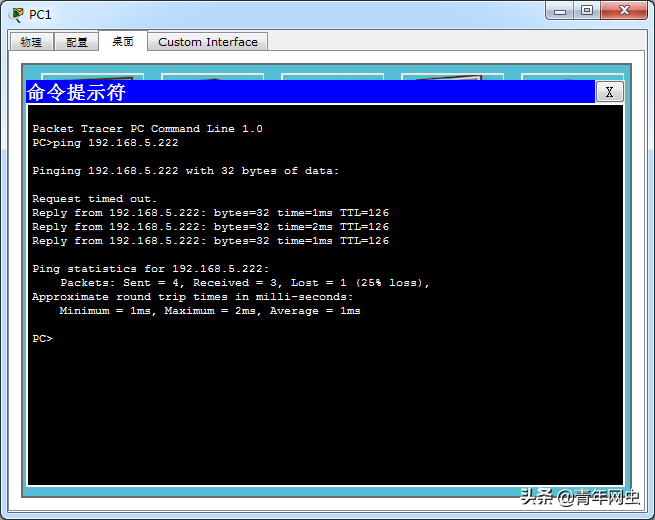Select the 桌面 tab
Image resolution: width=655 pixels, height=520 pixels.
(123, 41)
